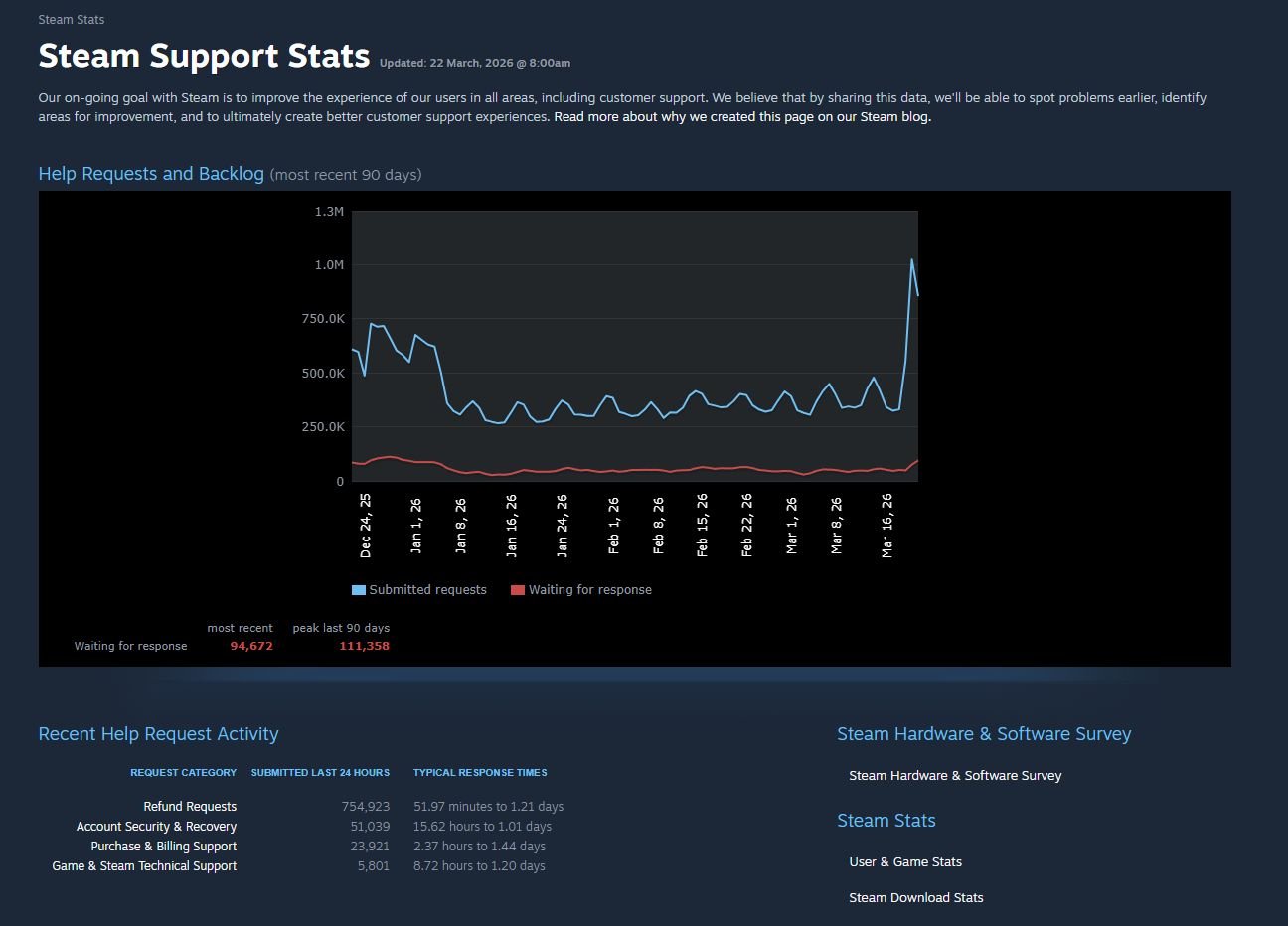Open the User & Game Stats link
The image size is (1288, 926).
(x=904, y=862)
